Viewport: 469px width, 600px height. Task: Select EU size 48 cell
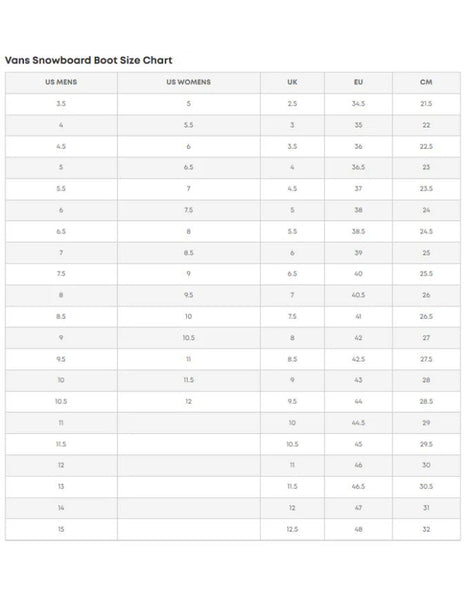[358, 529]
